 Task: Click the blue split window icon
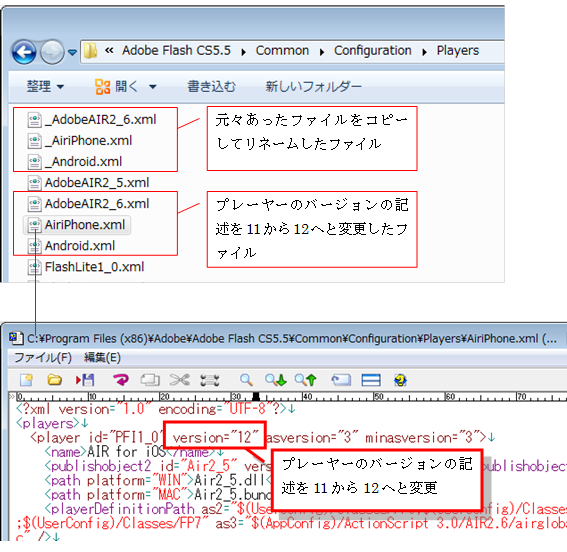pyautogui.click(x=371, y=380)
